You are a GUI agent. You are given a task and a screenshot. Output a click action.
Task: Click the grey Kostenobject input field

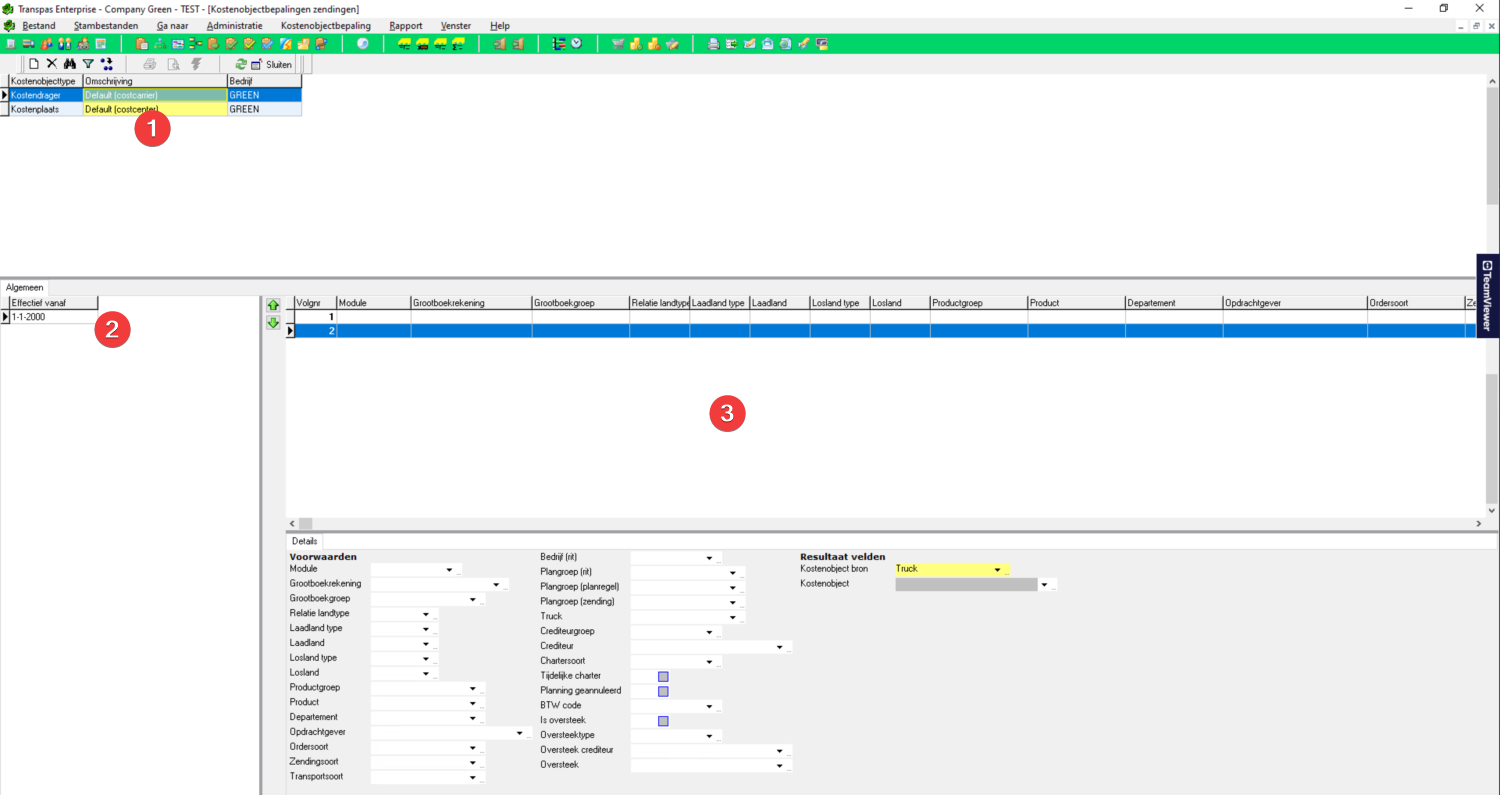[x=966, y=584]
